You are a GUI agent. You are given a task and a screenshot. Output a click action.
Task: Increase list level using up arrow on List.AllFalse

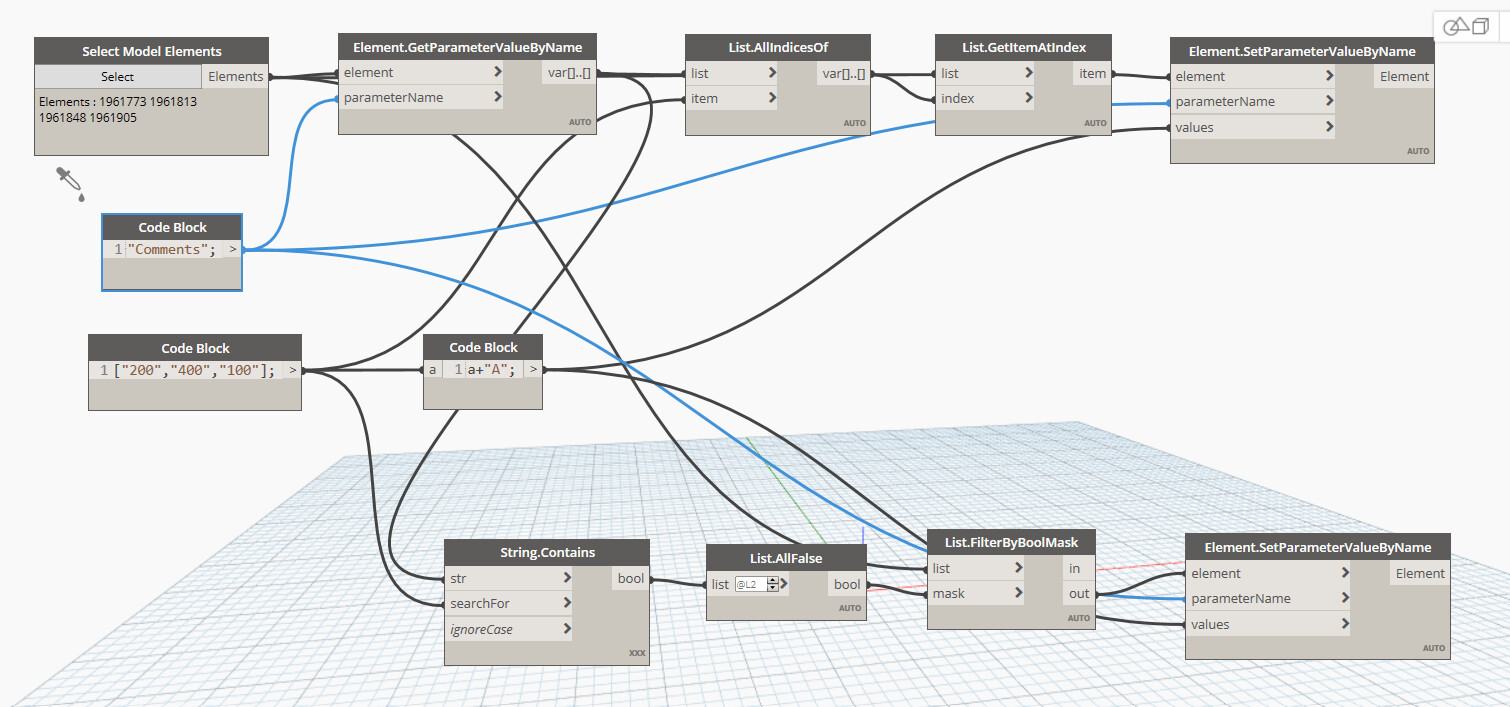[772, 579]
